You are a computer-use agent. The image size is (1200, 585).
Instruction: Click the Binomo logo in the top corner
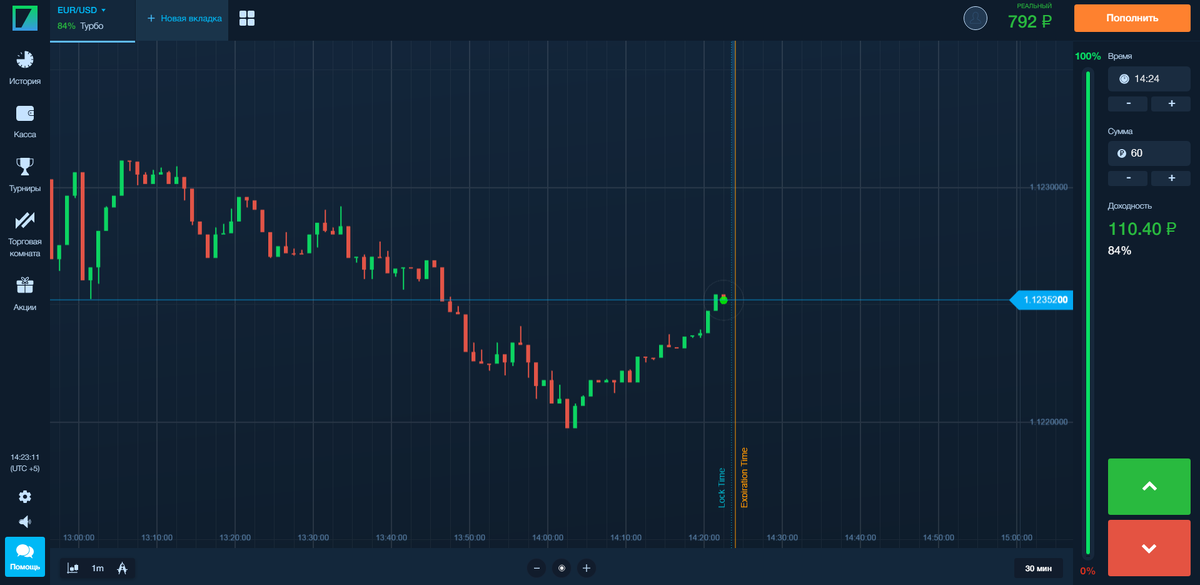coord(24,18)
